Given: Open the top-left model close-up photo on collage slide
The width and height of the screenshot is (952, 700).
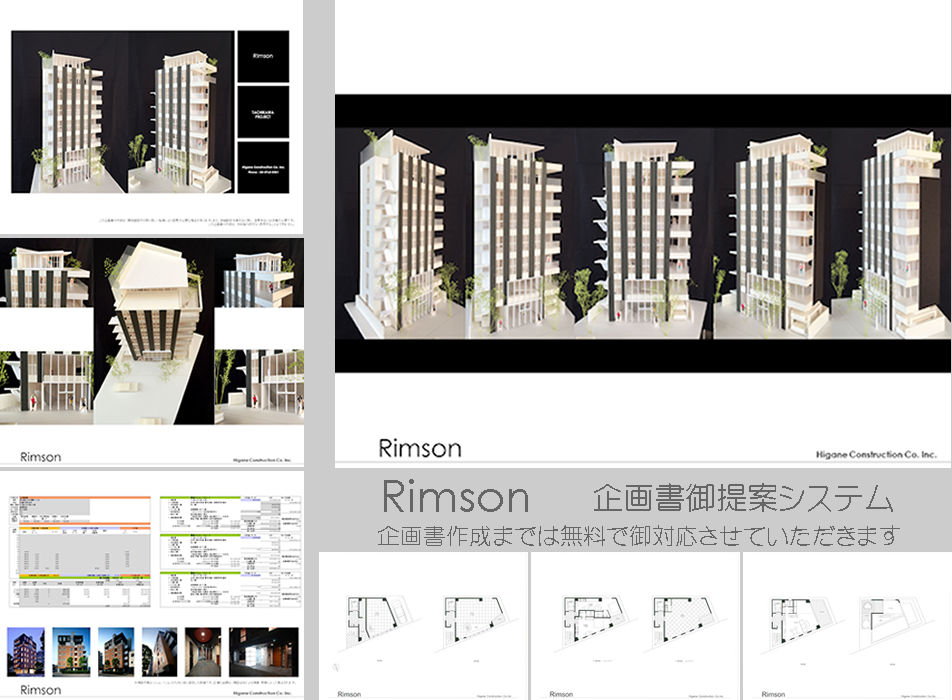Looking at the screenshot, I should 47,273.
